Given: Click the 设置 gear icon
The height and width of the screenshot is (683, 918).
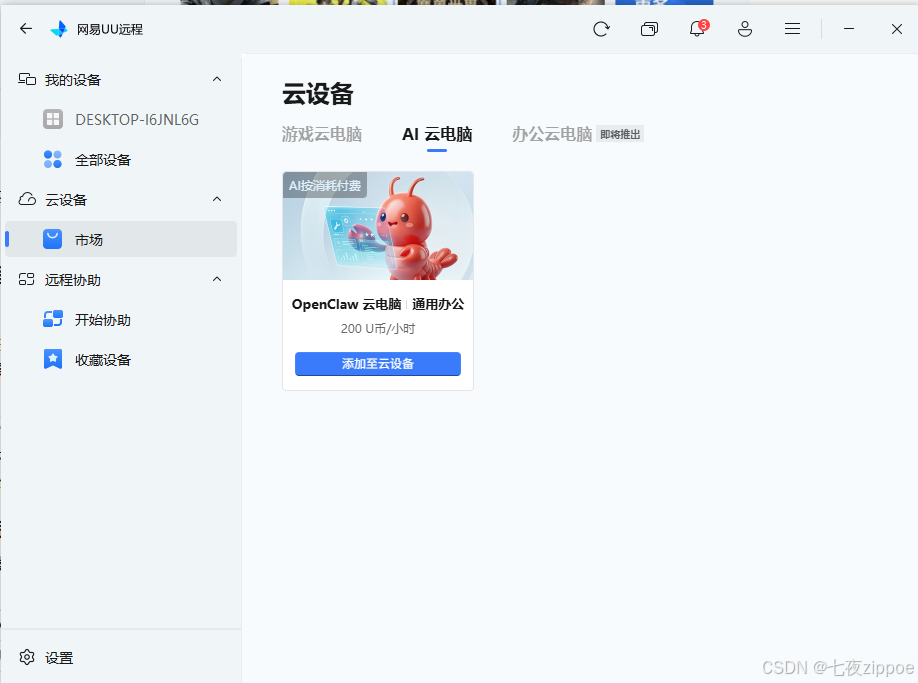Looking at the screenshot, I should pos(27,657).
